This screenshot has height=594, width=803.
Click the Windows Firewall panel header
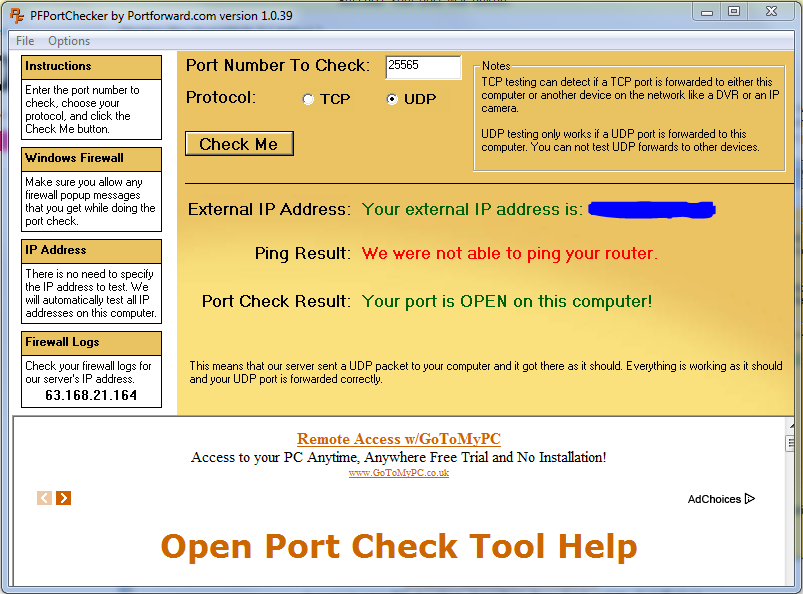tap(91, 159)
